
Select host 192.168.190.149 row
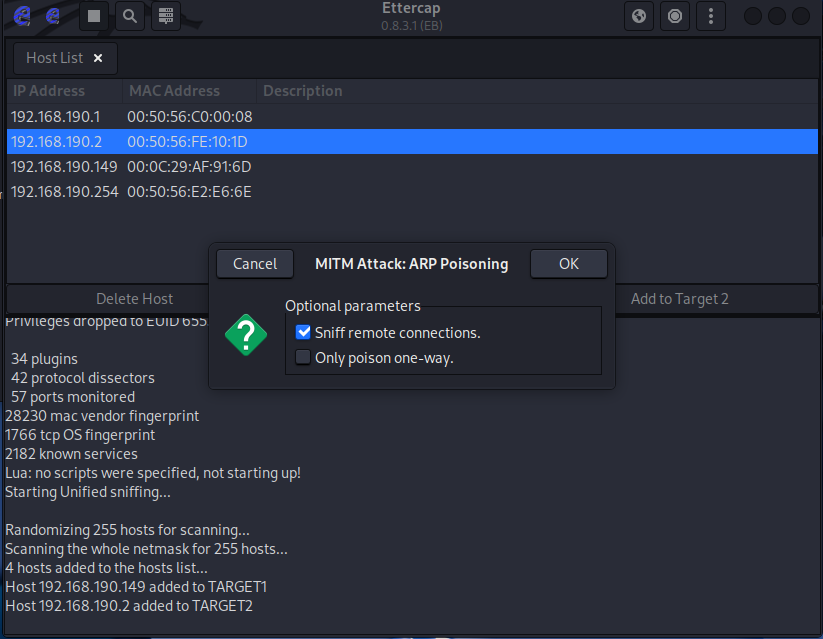[x=412, y=167]
